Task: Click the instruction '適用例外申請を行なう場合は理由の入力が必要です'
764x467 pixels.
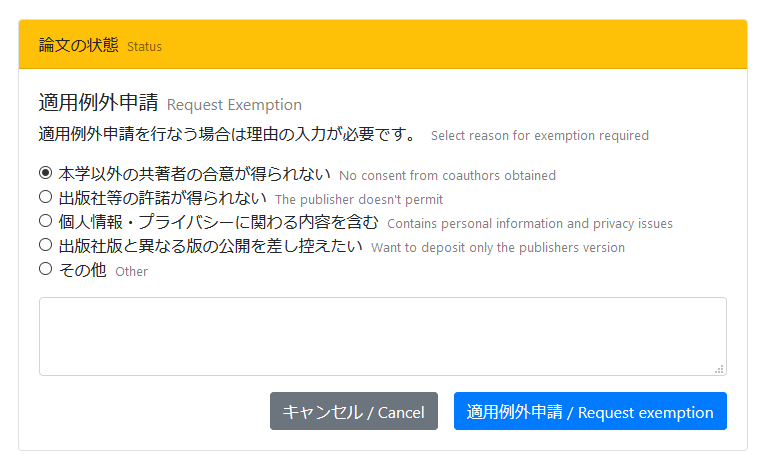Action: pos(227,134)
